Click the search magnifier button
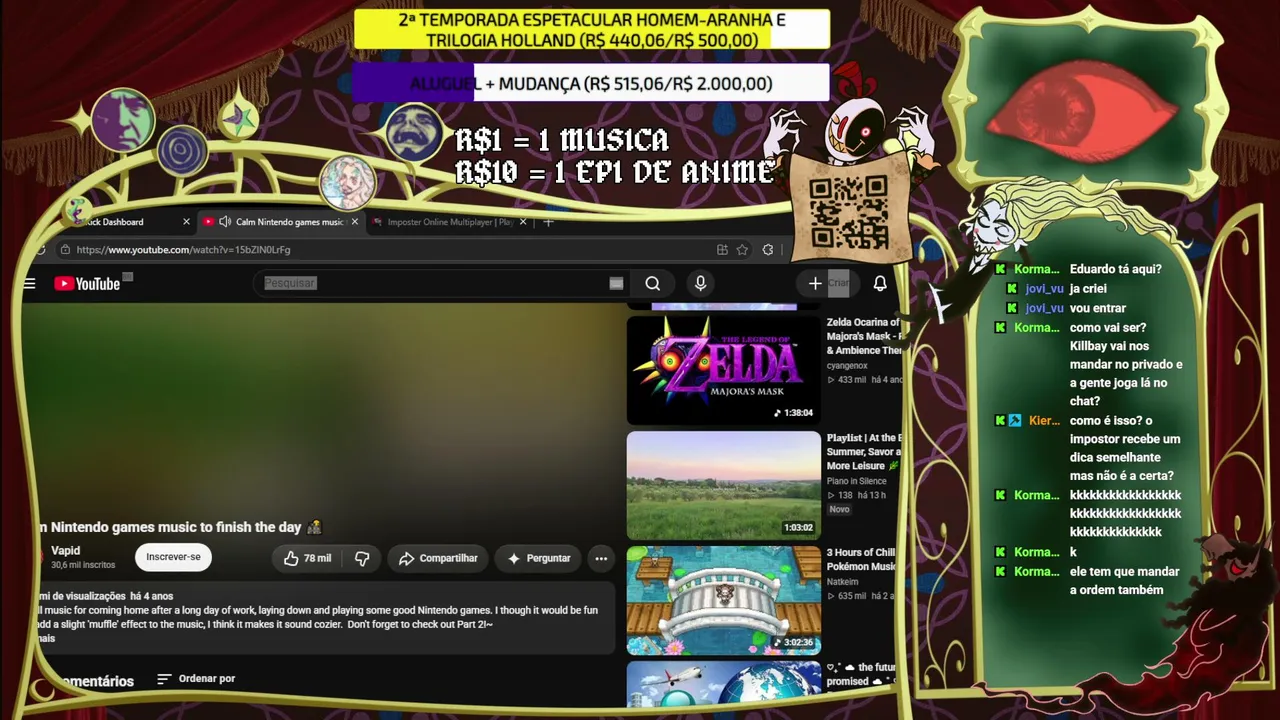The image size is (1280, 720). coord(653,283)
